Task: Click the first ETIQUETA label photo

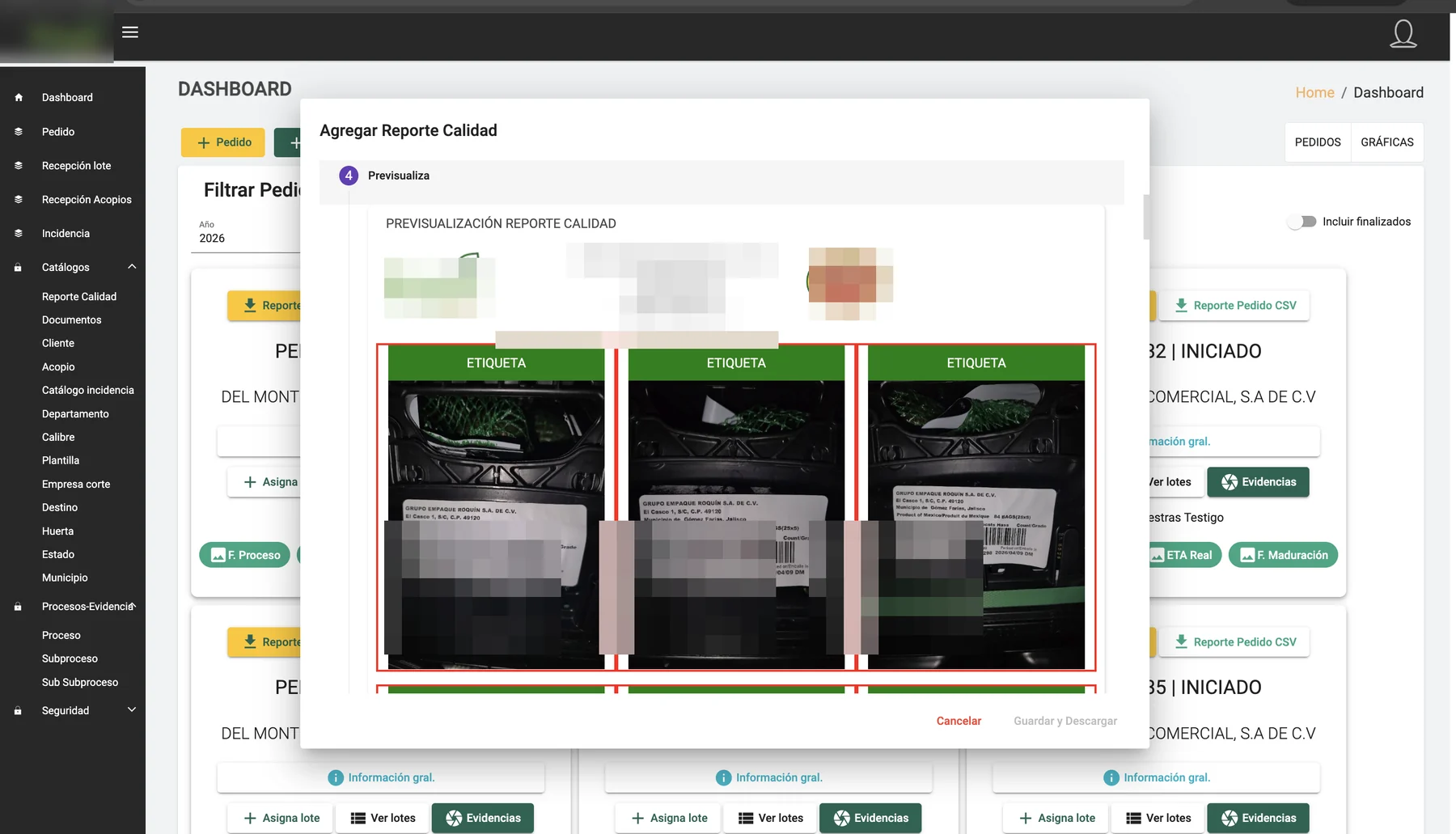Action: point(496,524)
